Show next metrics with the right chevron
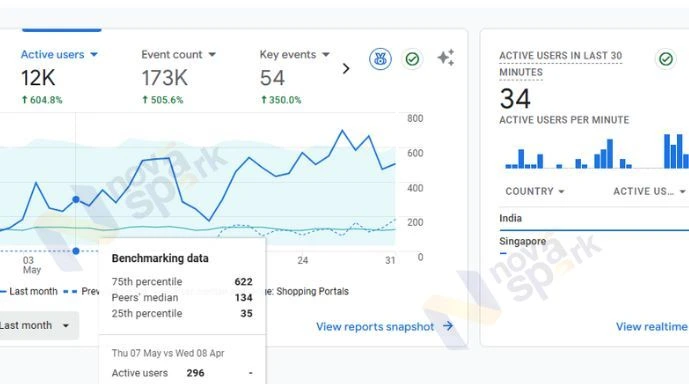 (346, 69)
